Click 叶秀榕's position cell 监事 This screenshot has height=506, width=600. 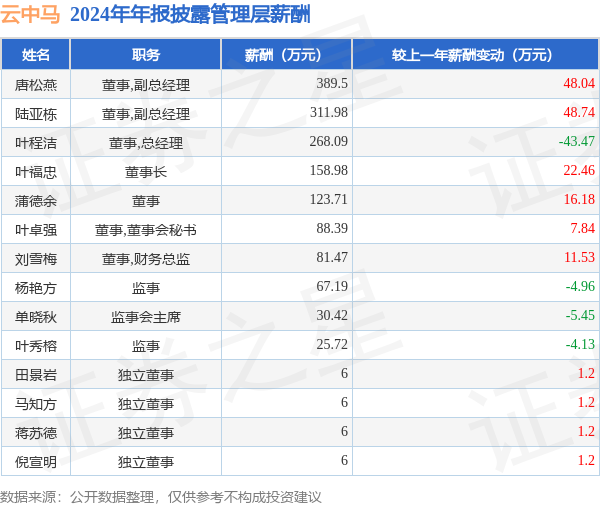146,346
